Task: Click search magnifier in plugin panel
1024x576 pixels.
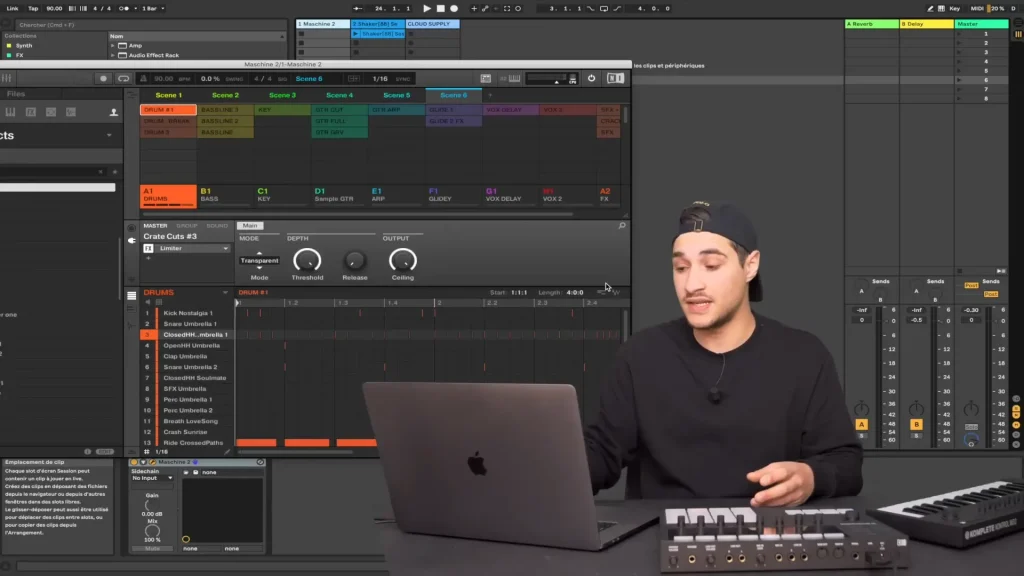Action: coord(622,225)
